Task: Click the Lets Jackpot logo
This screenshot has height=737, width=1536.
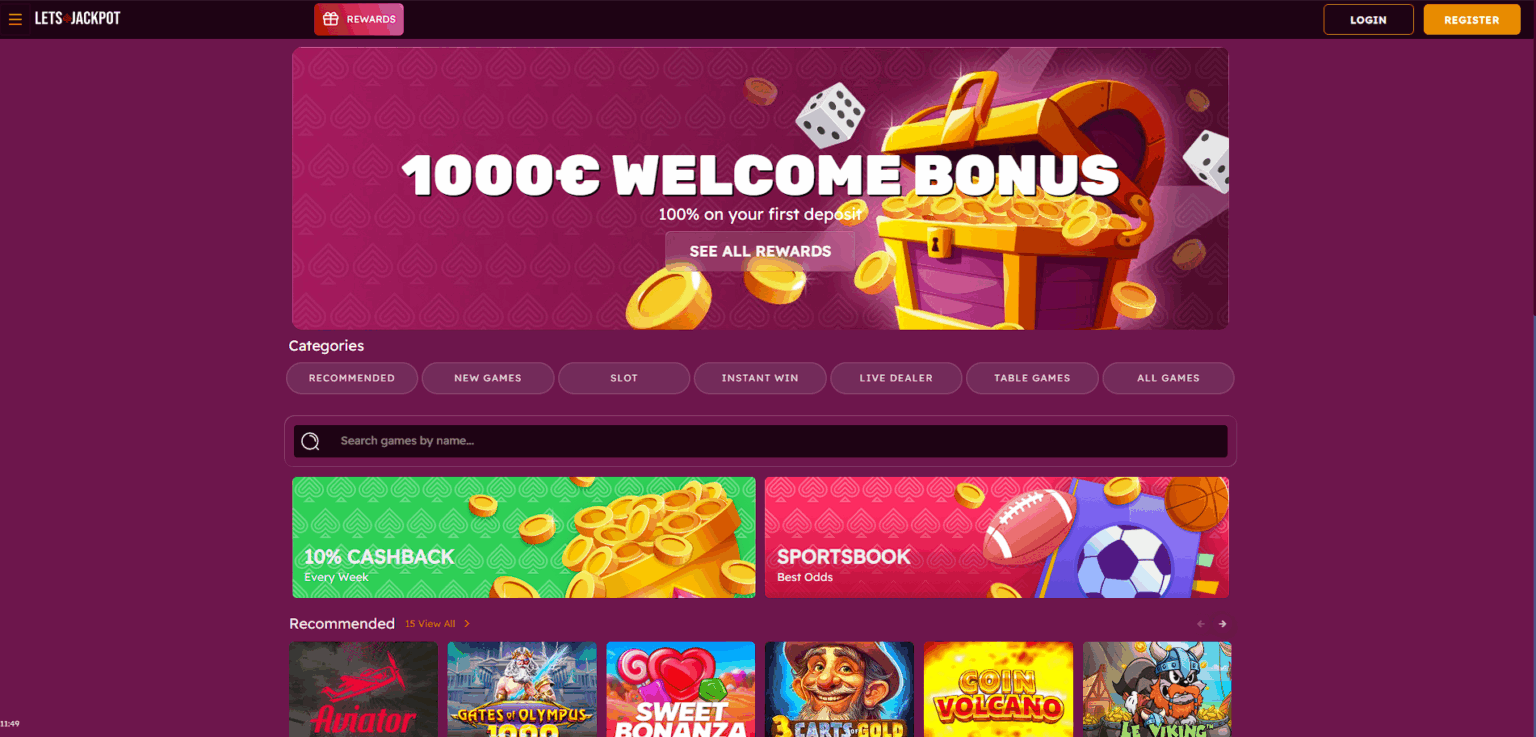Action: click(78, 19)
